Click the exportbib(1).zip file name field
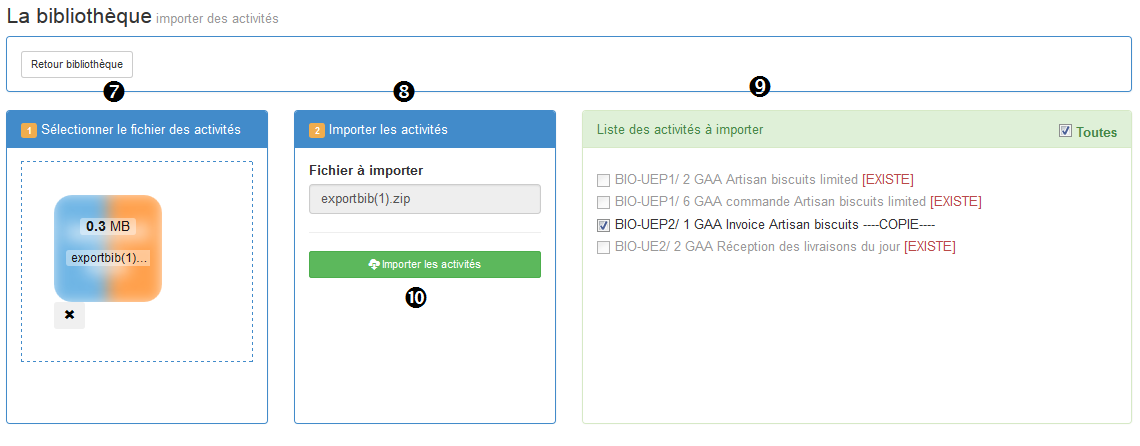Viewport: 1140px width, 446px height. point(425,199)
